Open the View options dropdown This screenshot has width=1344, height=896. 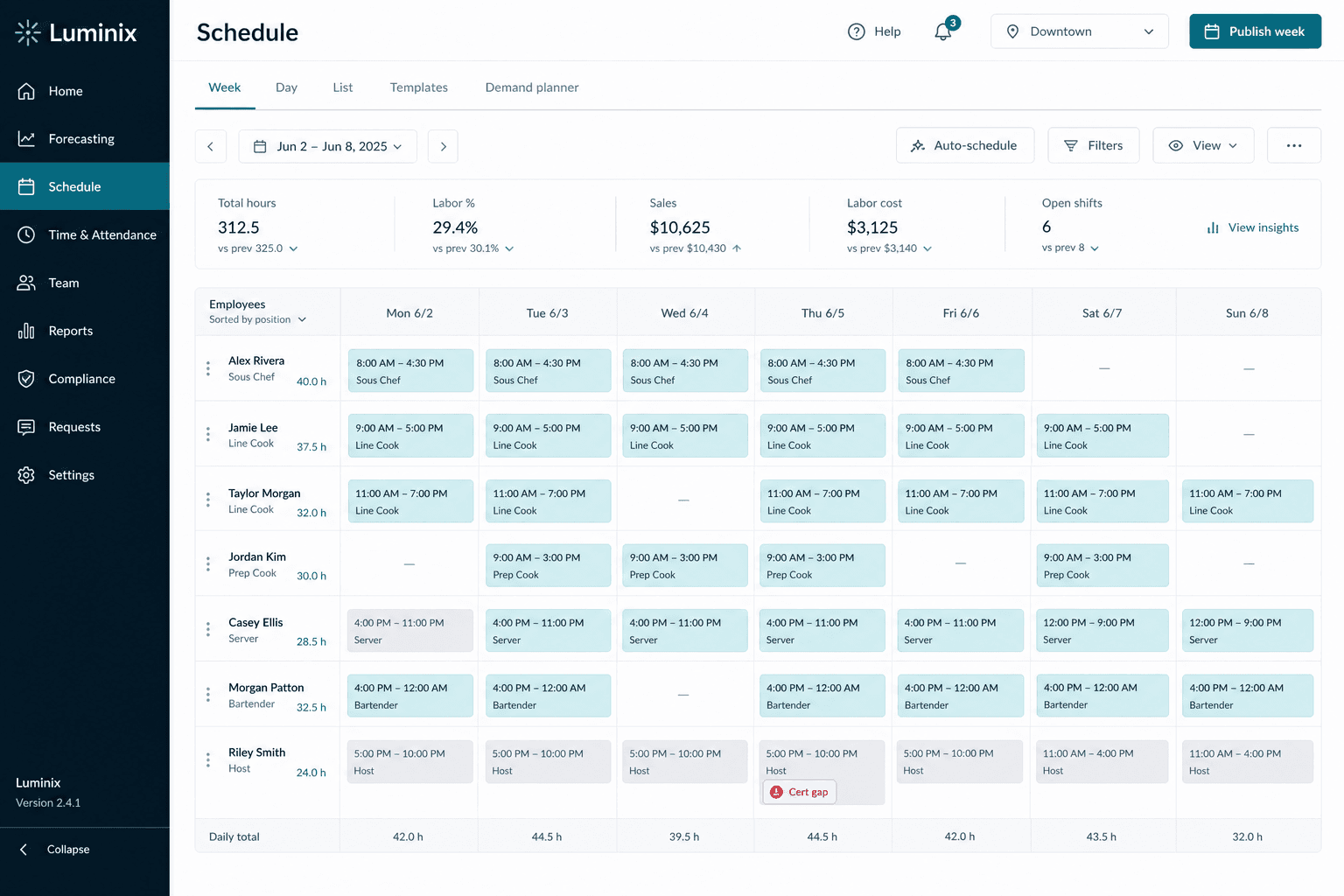[x=1203, y=145]
